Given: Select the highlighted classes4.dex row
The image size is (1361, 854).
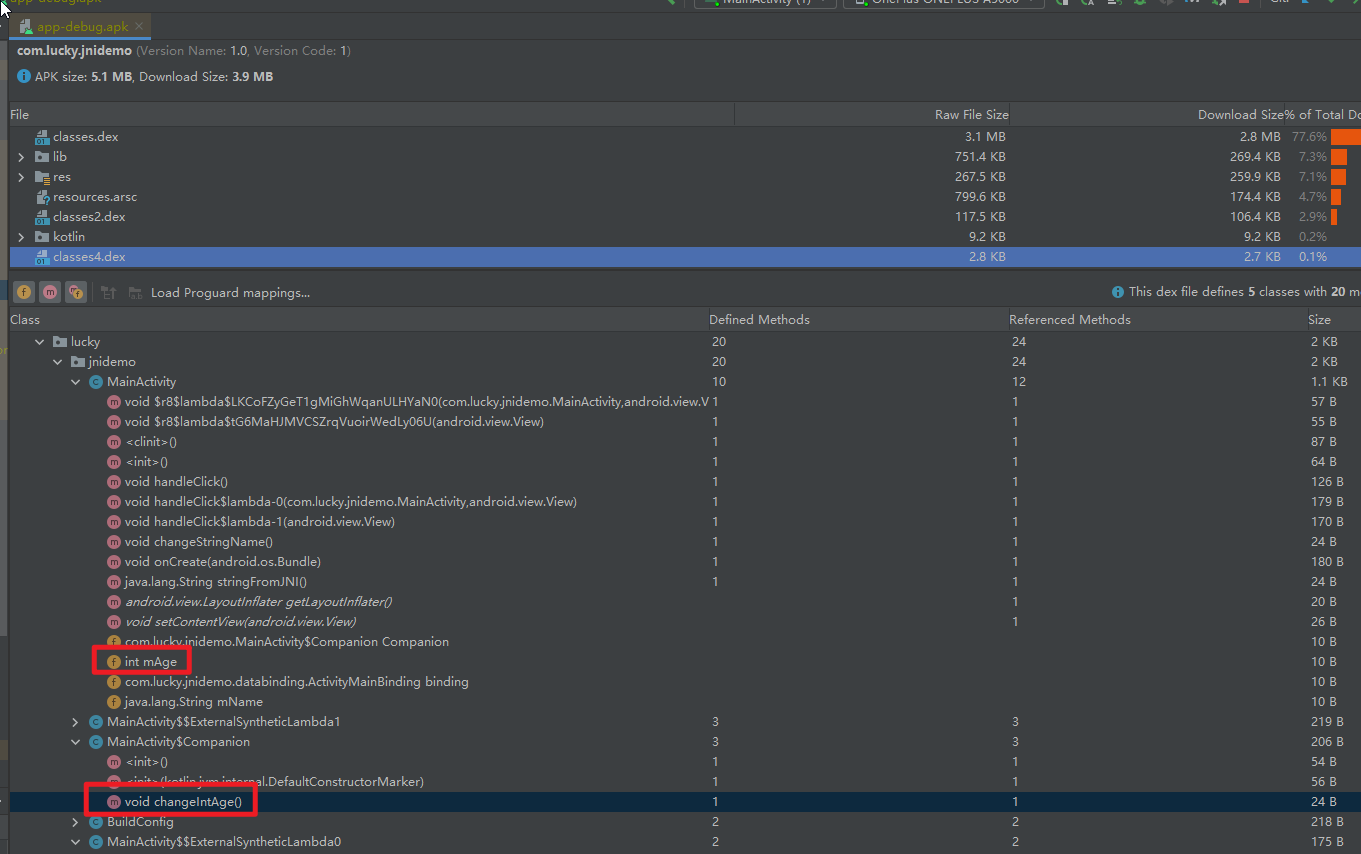Looking at the screenshot, I should pyautogui.click(x=685, y=257).
